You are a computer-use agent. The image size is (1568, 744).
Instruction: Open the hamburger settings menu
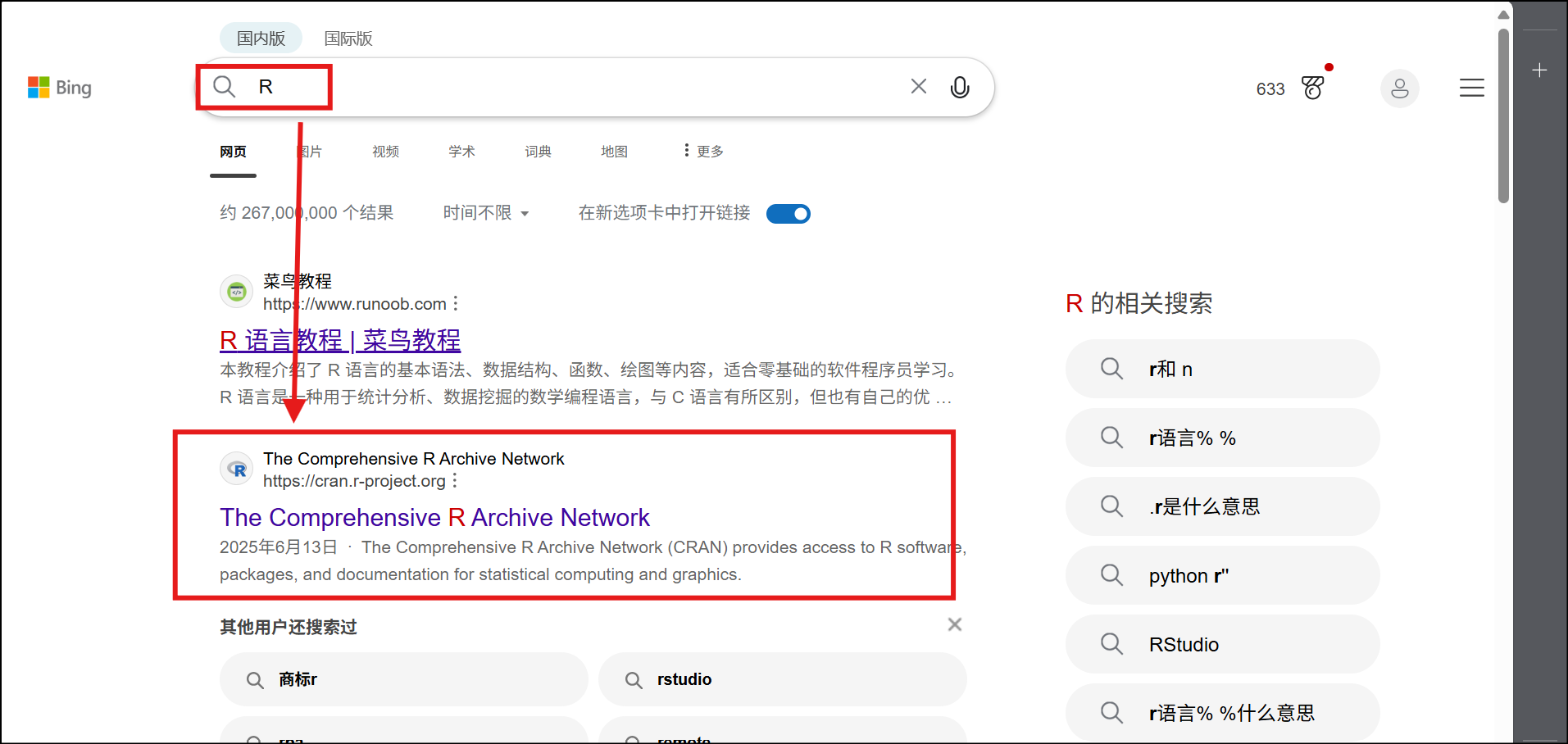pos(1472,88)
